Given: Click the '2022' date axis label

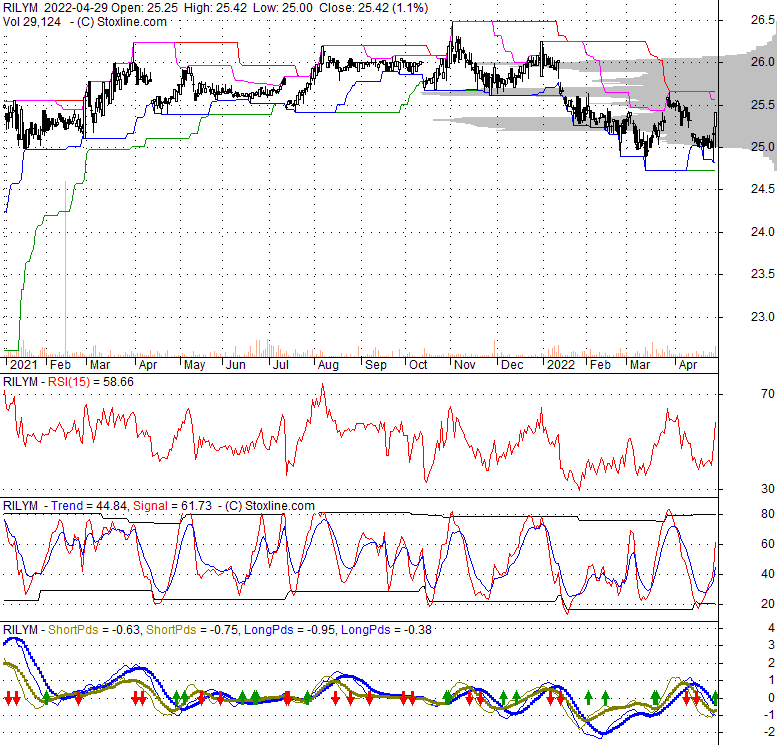Looking at the screenshot, I should pyautogui.click(x=561, y=365).
